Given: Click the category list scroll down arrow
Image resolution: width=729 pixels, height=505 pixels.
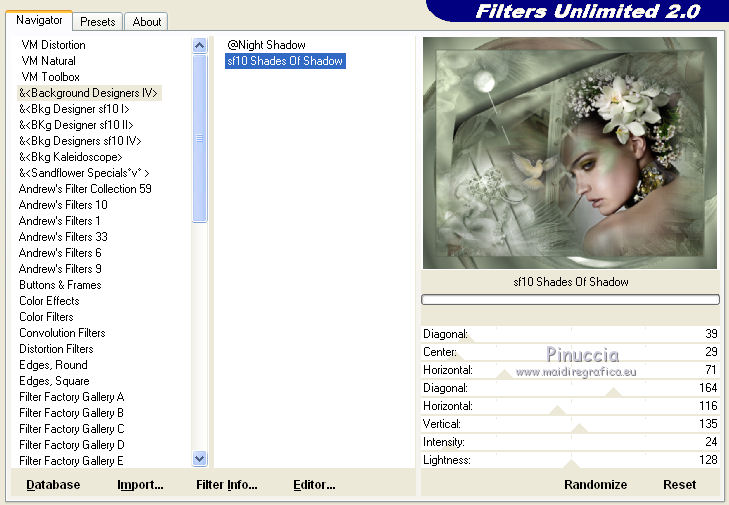Looking at the screenshot, I should (x=199, y=459).
